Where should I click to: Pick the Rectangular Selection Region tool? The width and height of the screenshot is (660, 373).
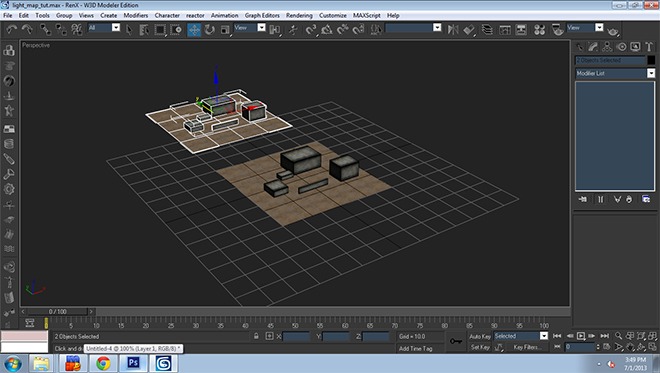[x=160, y=29]
